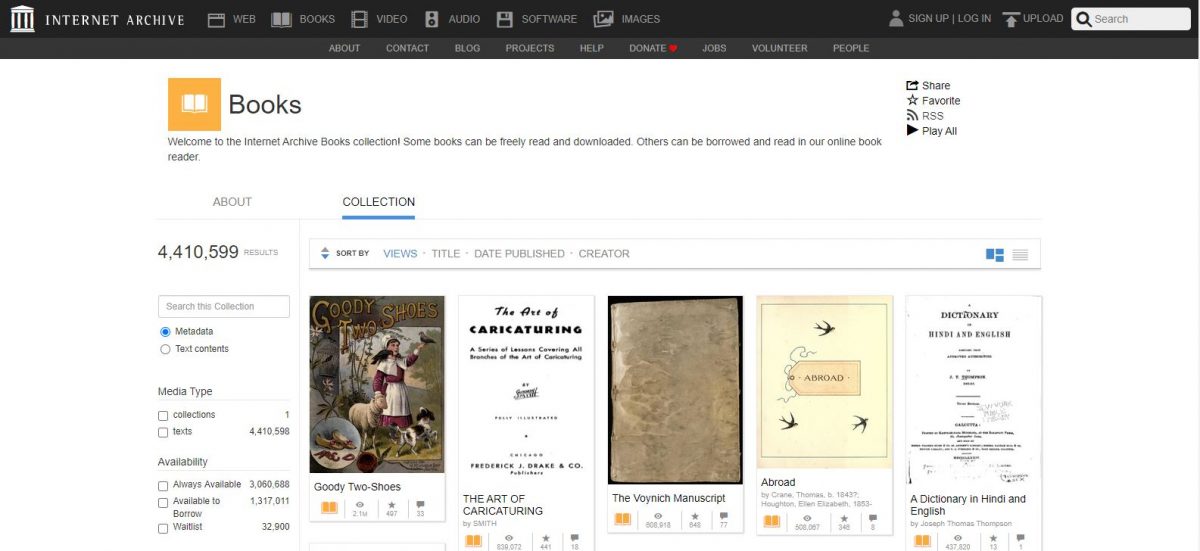Click the orange Books collection logo
Screen dimensions: 1200x551
coord(194,104)
